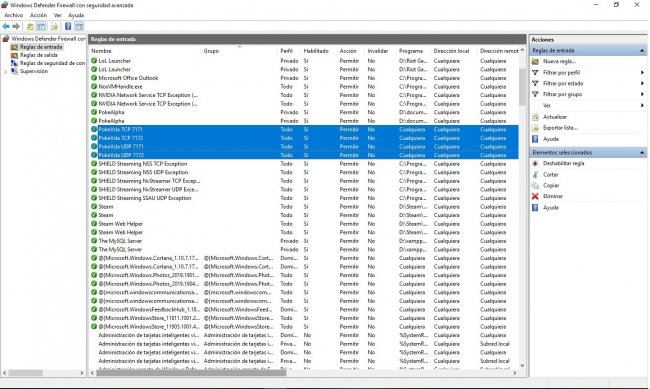This screenshot has width=650, height=389.
Task: Select Windows Defender Firewall root tree node
Action: (48, 39)
